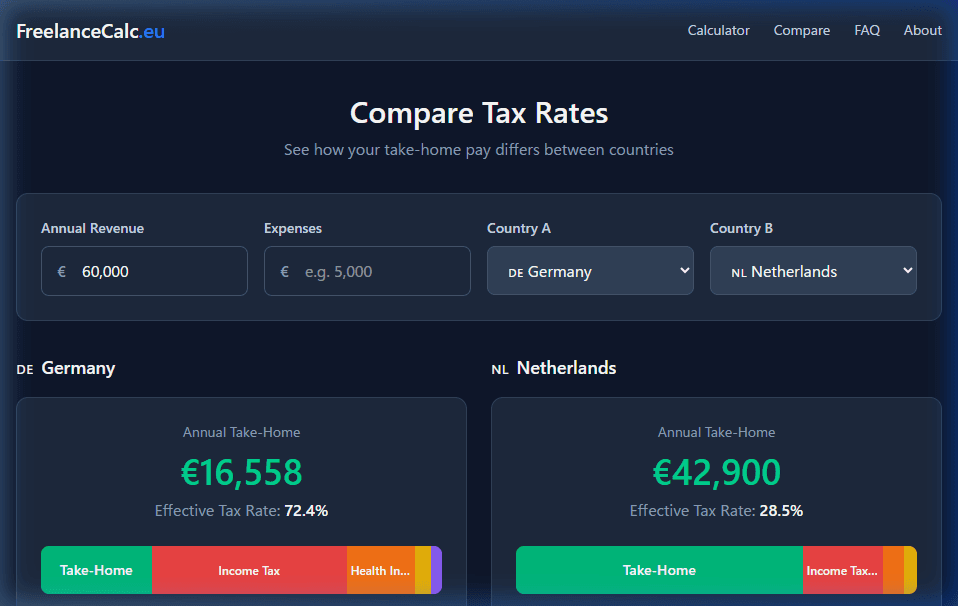
Task: Click Germany's €16,558 take-home amount
Action: [241, 472]
